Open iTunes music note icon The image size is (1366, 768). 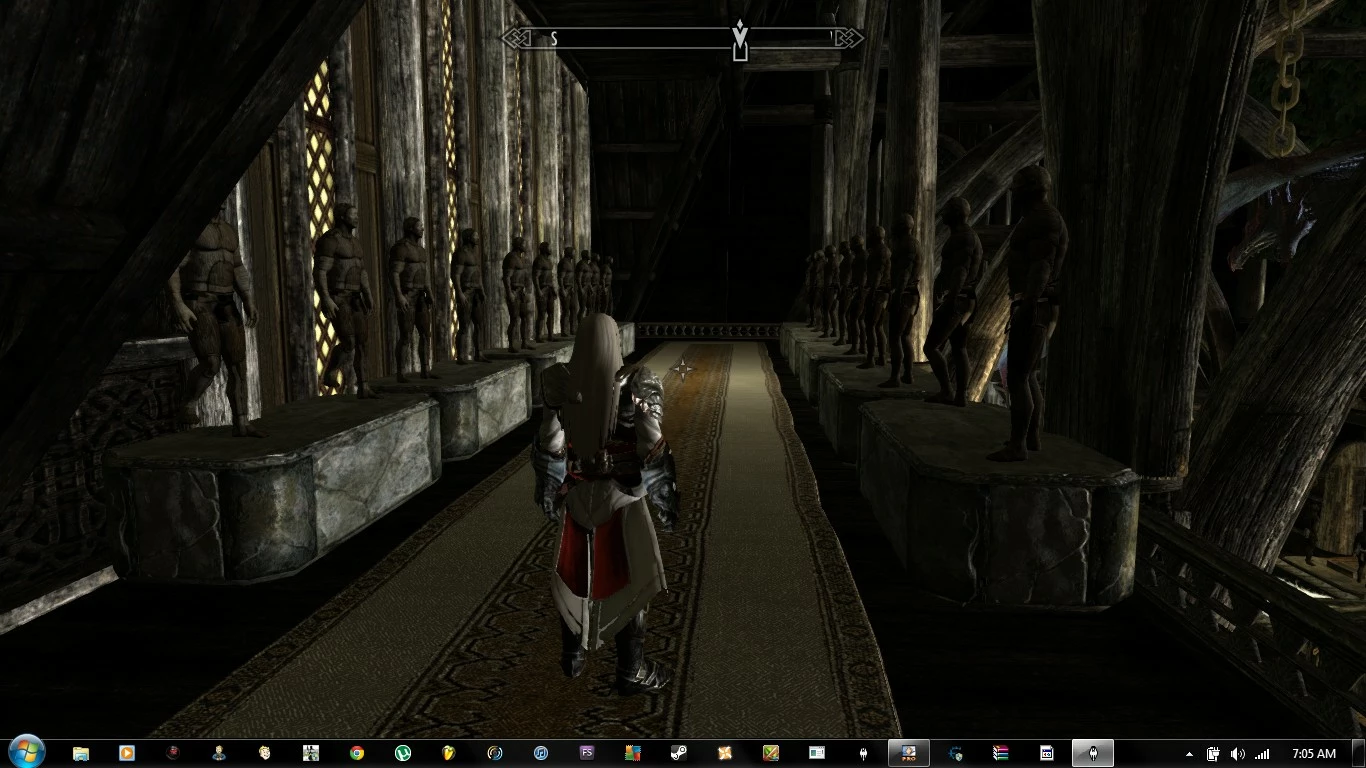[x=540, y=753]
